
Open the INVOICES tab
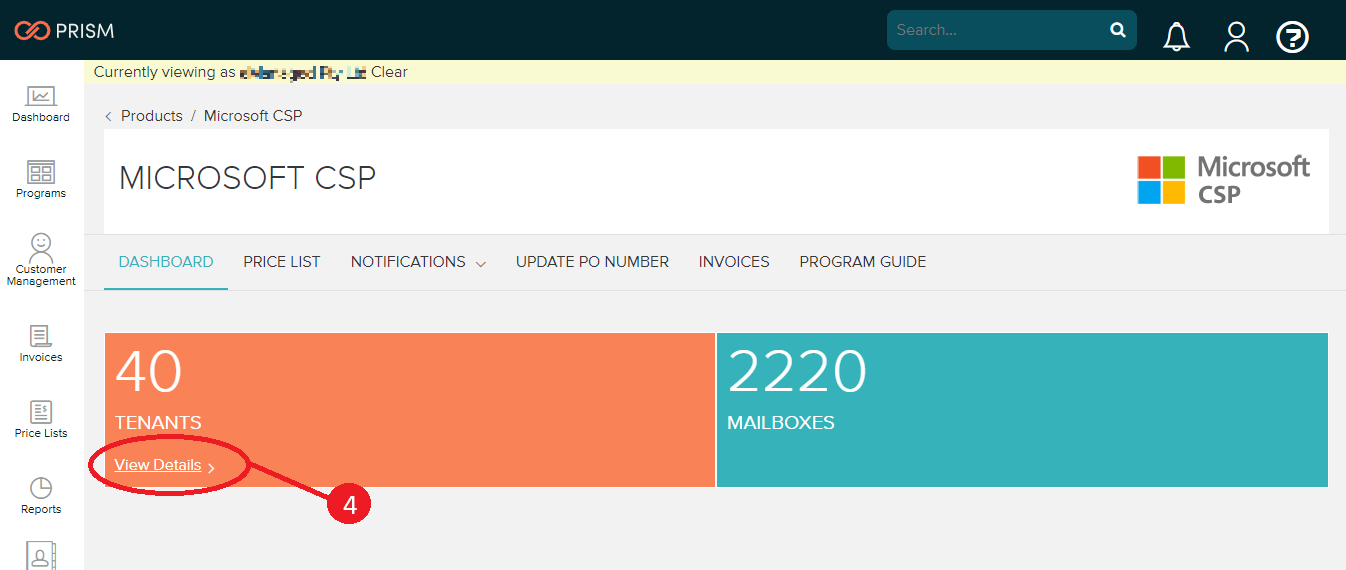coord(734,262)
